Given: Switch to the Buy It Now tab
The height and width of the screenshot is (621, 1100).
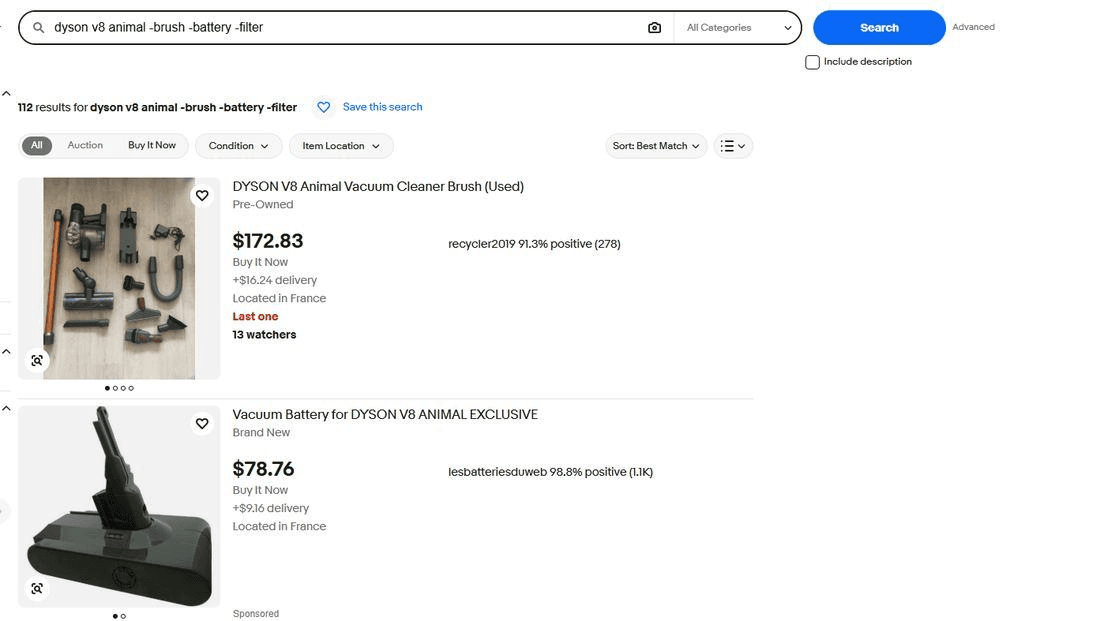Looking at the screenshot, I should (x=152, y=145).
